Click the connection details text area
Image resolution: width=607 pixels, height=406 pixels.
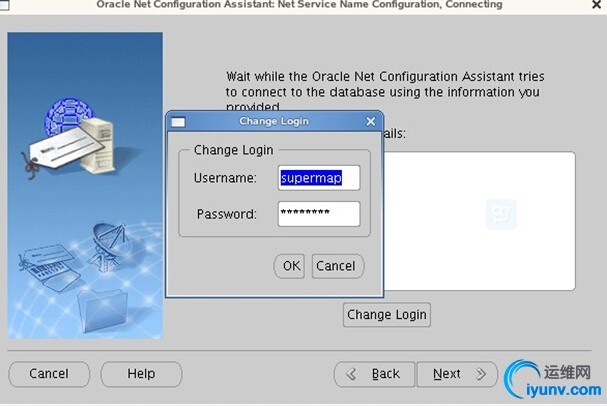point(479,221)
